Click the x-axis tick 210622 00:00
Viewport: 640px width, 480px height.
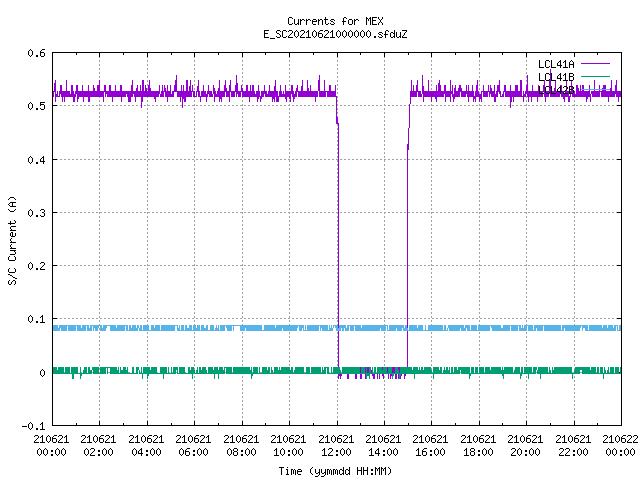[x=620, y=445]
